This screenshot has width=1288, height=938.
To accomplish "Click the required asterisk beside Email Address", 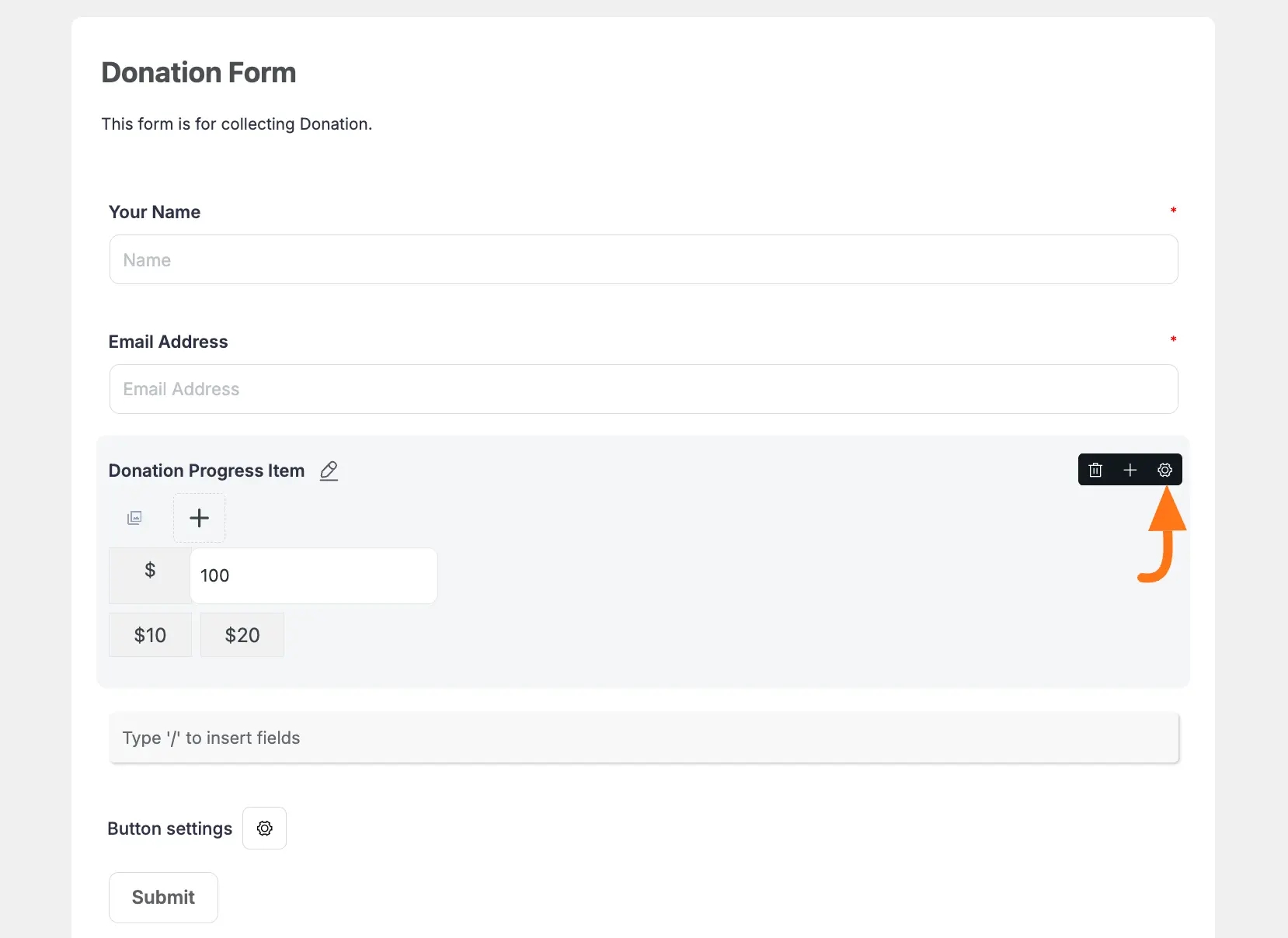I will [x=1174, y=340].
